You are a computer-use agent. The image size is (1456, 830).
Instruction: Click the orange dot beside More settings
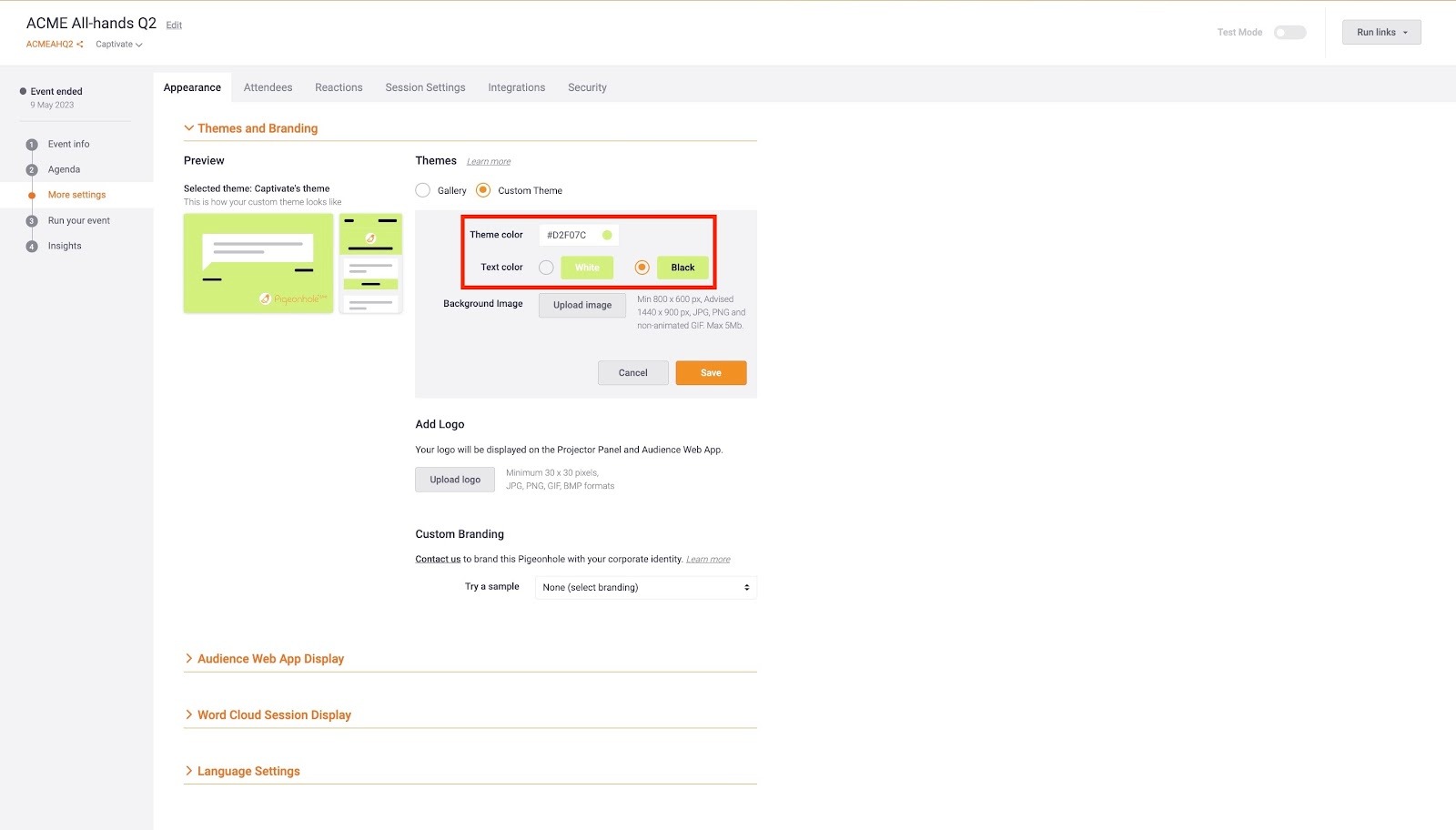click(x=32, y=196)
